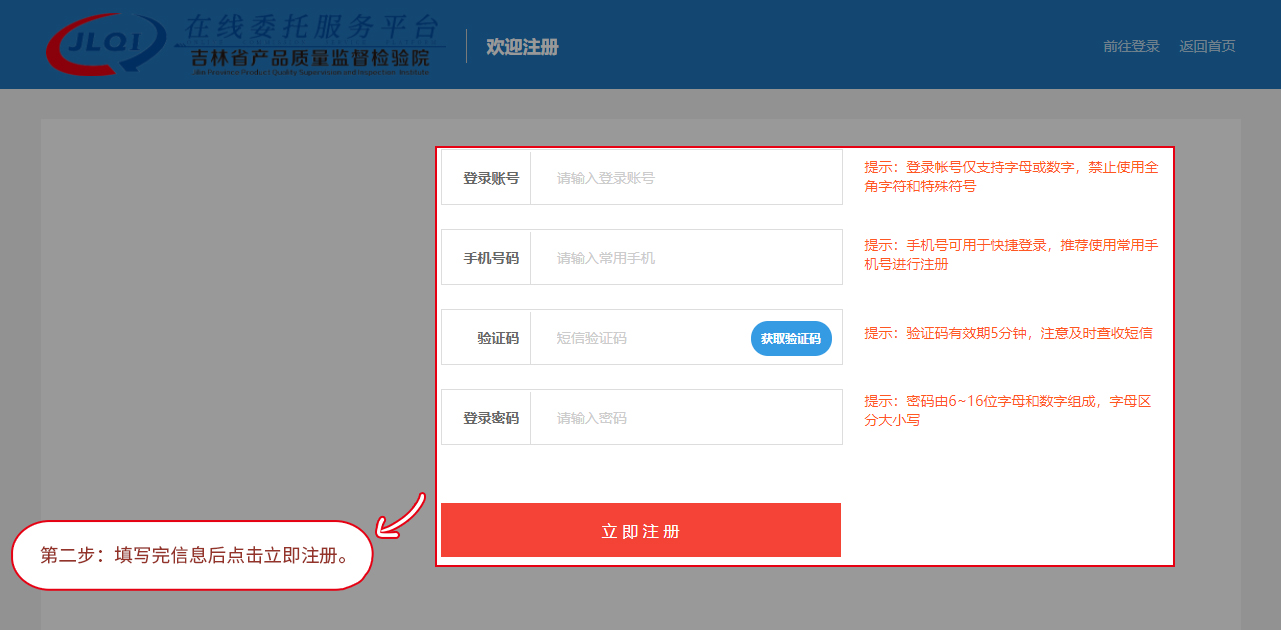Focus the 请输入常用手机 phone number field
This screenshot has width=1281, height=630.
pyautogui.click(x=685, y=258)
